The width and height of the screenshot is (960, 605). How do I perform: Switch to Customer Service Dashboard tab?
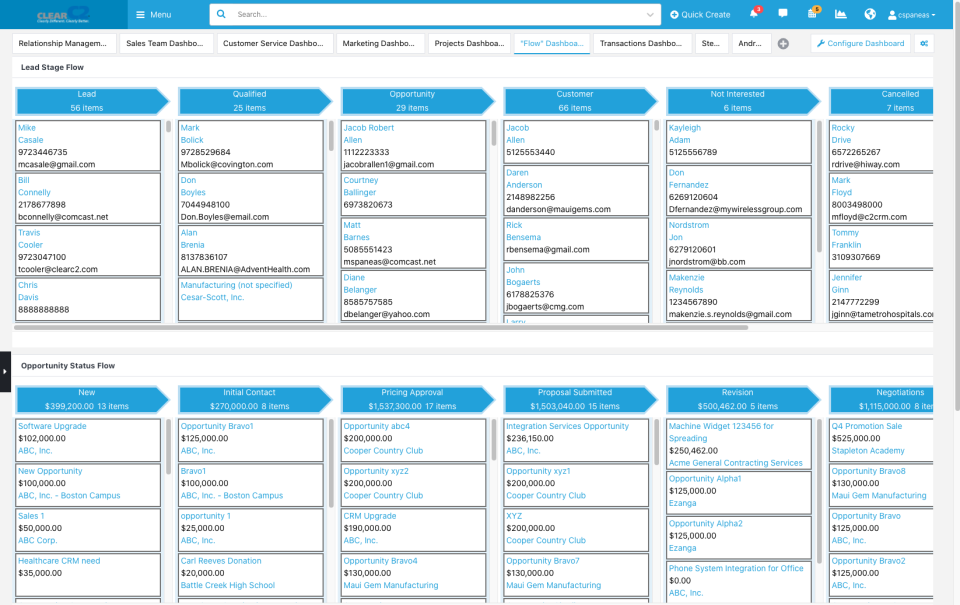tap(274, 43)
